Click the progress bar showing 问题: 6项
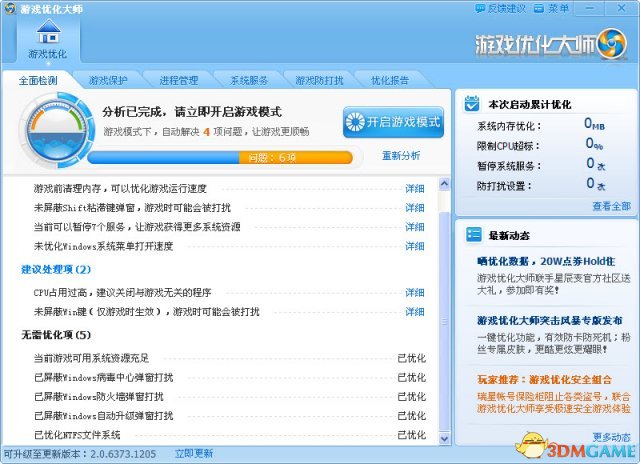This screenshot has height=464, width=640. click(x=220, y=158)
